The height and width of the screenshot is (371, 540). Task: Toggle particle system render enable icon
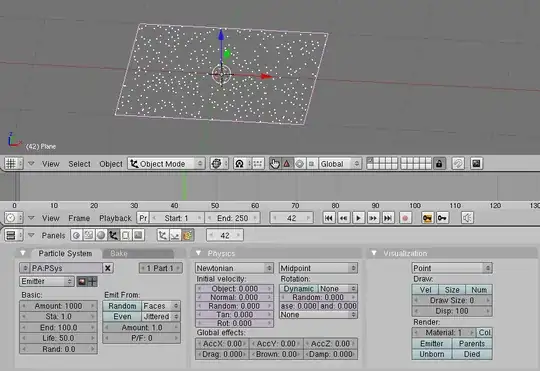pyautogui.click(x=82, y=281)
